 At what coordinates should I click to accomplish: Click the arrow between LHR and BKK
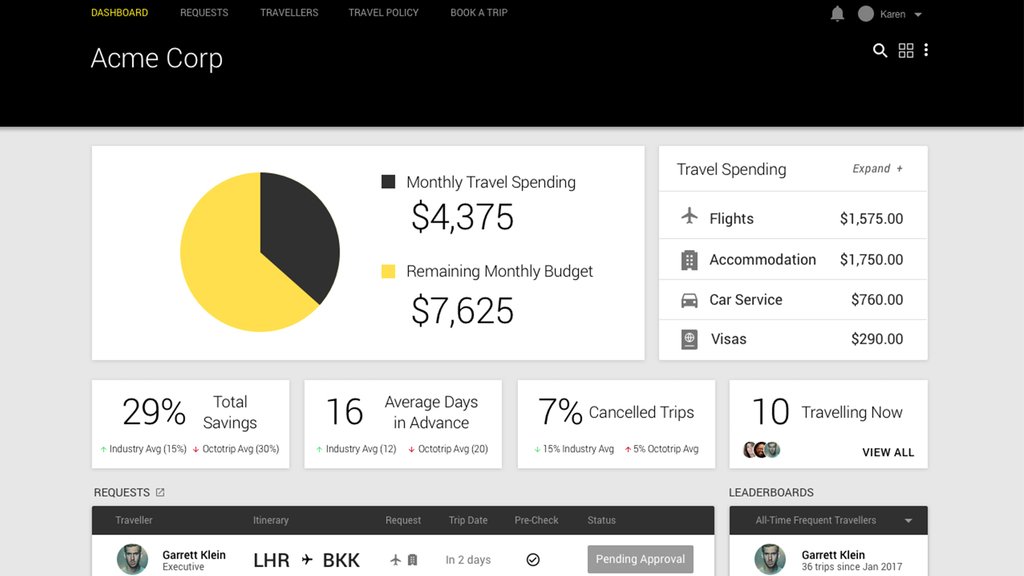pos(307,560)
